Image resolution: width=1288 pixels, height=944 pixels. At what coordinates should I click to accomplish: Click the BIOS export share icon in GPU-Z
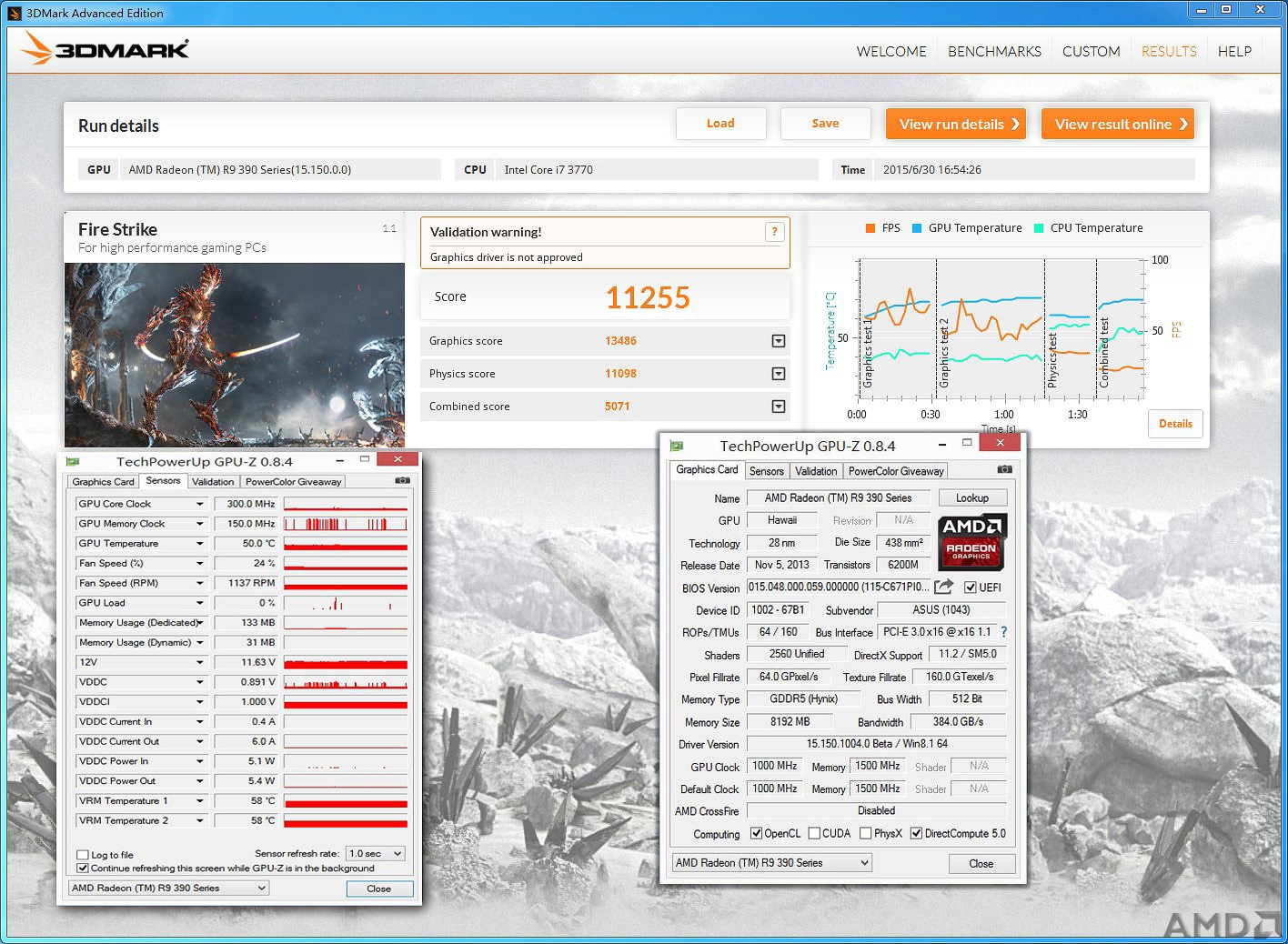tap(944, 587)
